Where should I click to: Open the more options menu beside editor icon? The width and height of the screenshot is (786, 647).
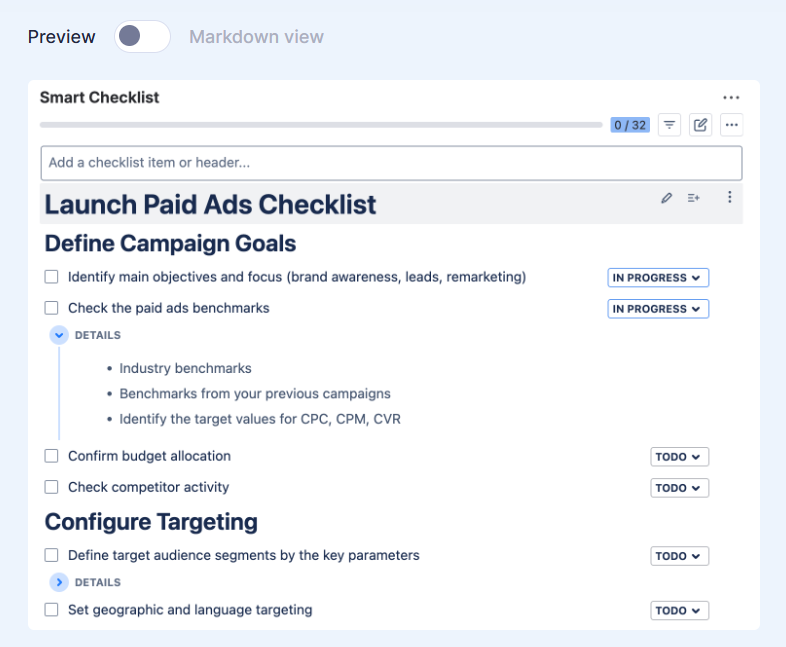(x=731, y=125)
